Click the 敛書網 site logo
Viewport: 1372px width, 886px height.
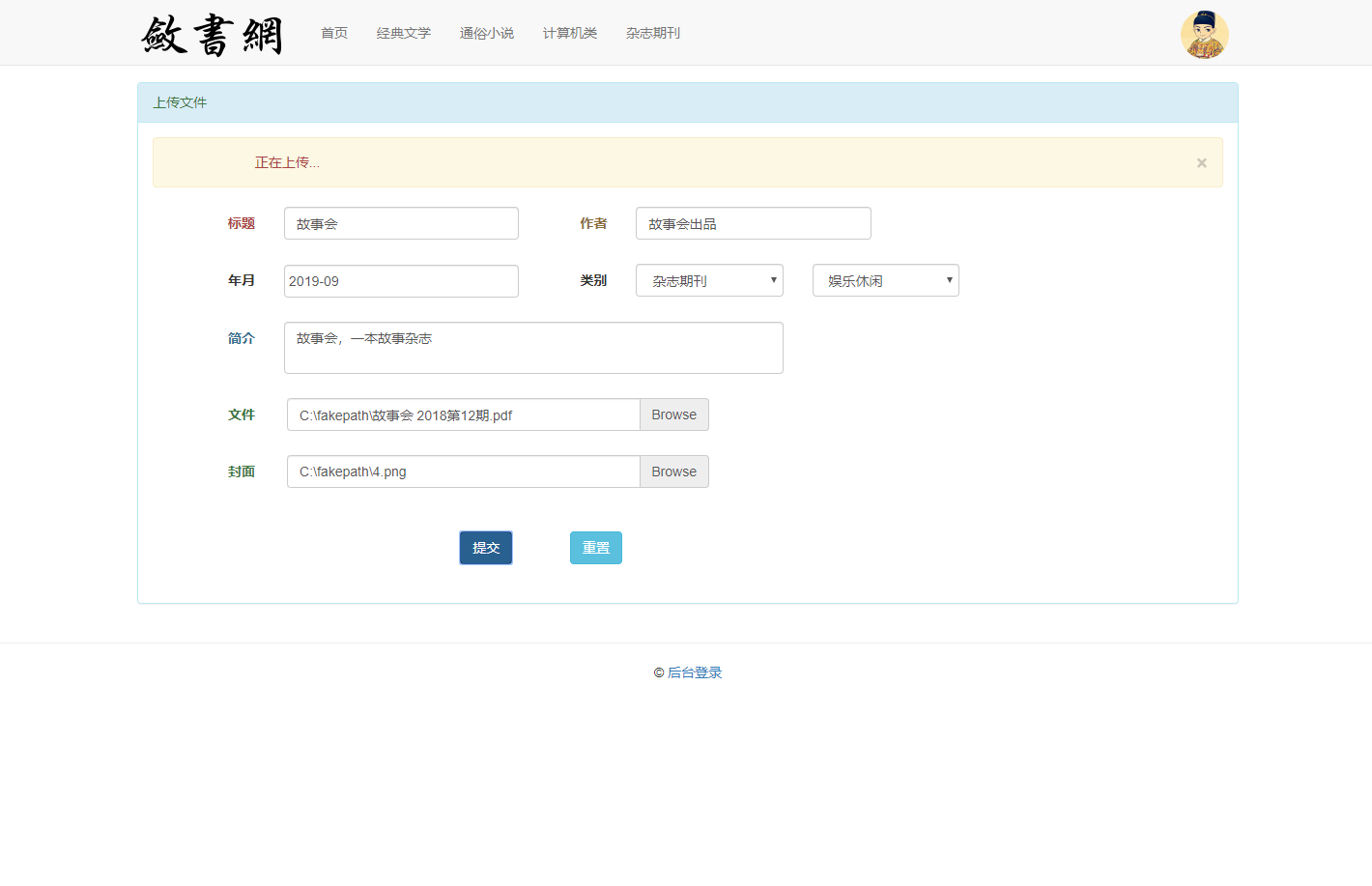click(x=213, y=34)
